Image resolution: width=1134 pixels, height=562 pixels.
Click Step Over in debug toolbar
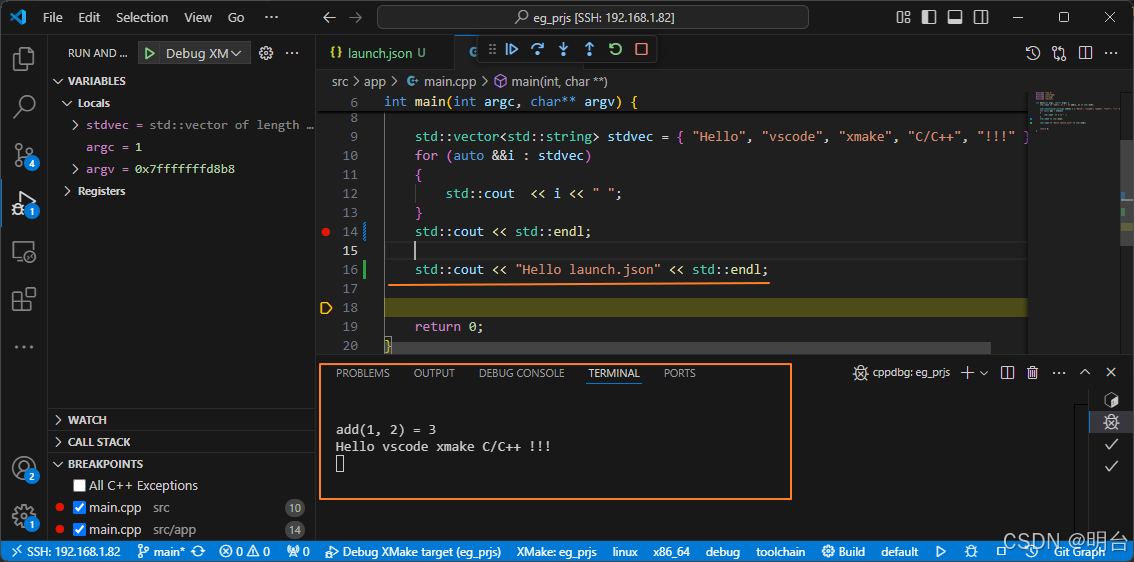(537, 49)
